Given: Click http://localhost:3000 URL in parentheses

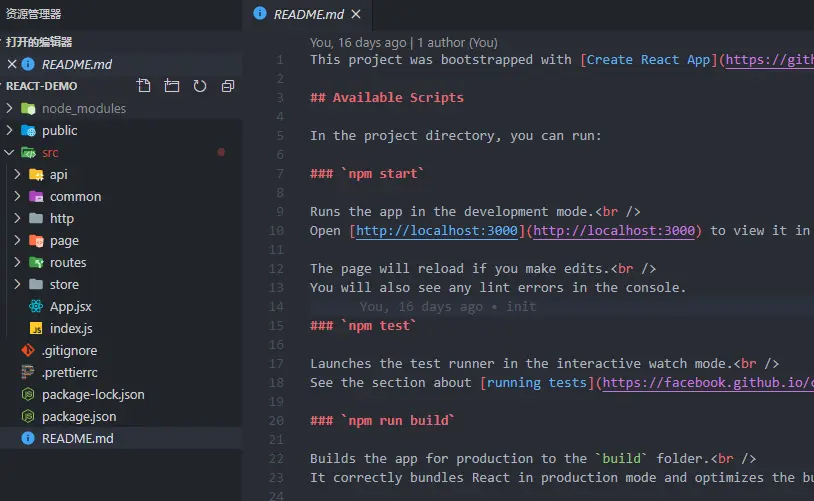Looking at the screenshot, I should [x=614, y=231].
